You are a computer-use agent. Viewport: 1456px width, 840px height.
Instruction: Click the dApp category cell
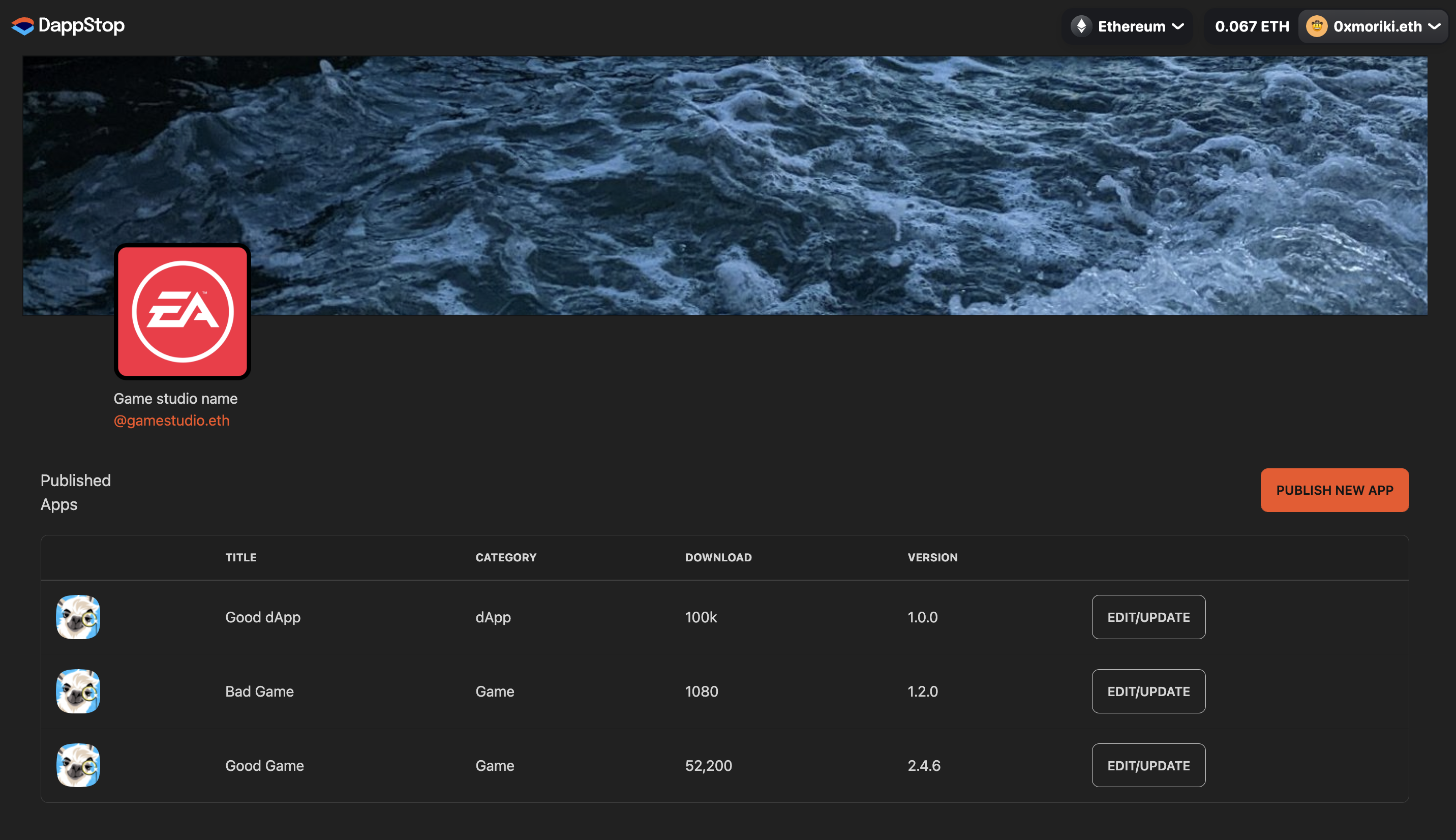tap(493, 617)
